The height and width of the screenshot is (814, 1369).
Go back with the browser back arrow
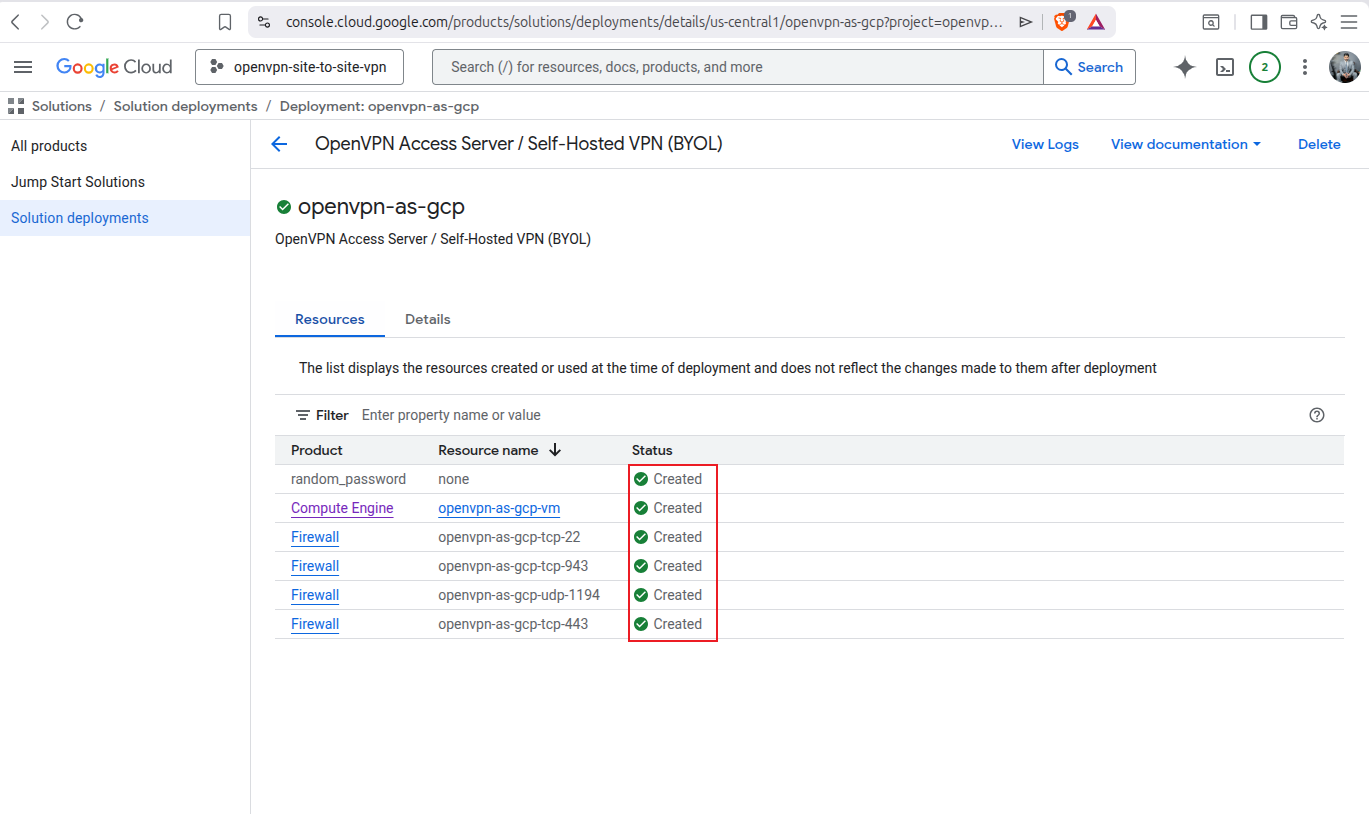coord(16,22)
